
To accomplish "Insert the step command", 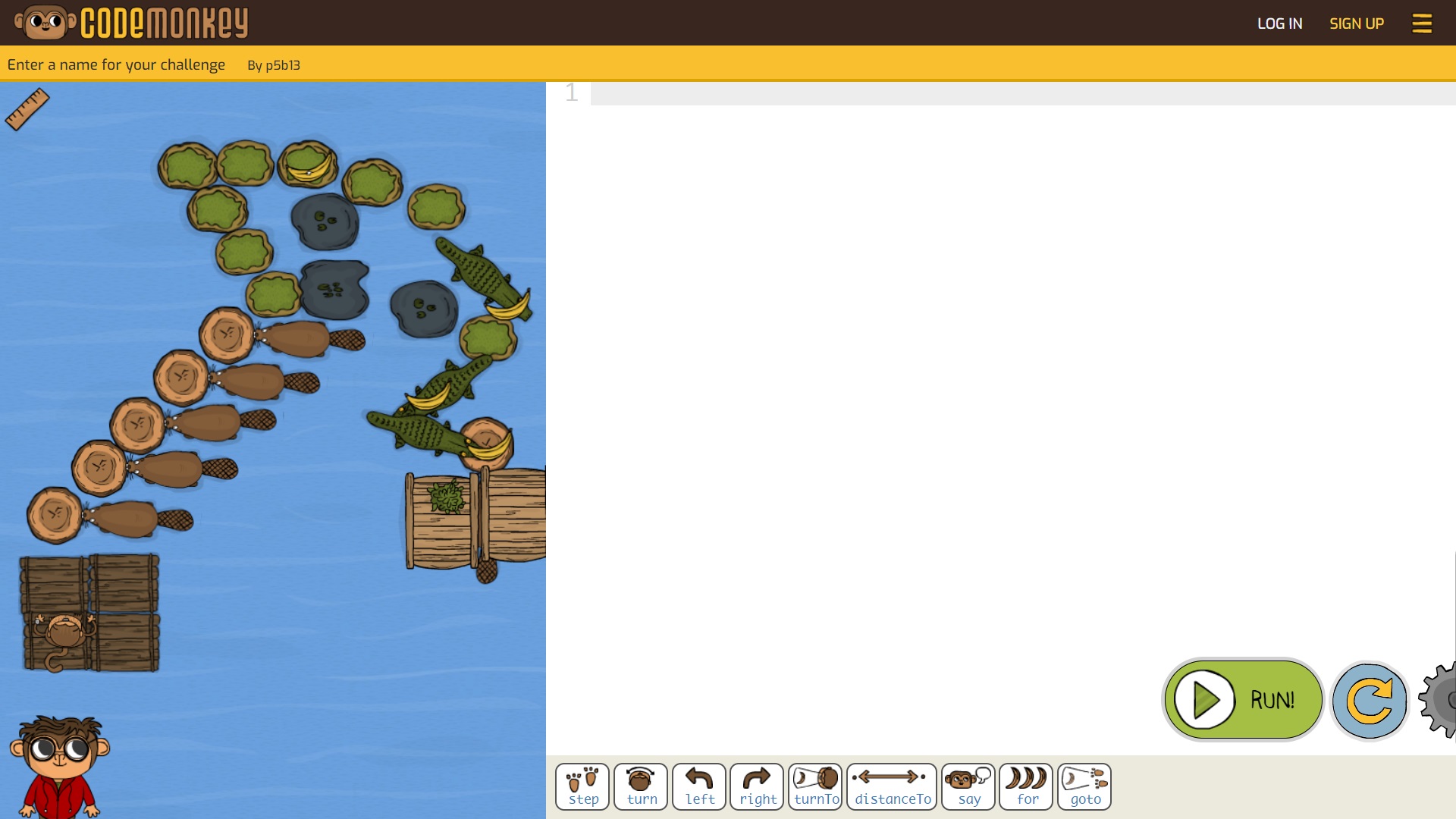I will [582, 786].
